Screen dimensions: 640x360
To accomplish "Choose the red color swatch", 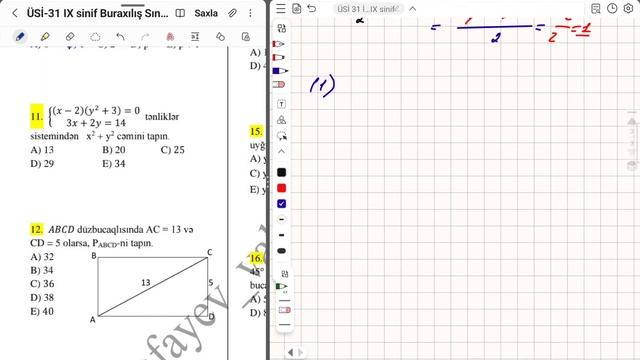I will [282, 188].
